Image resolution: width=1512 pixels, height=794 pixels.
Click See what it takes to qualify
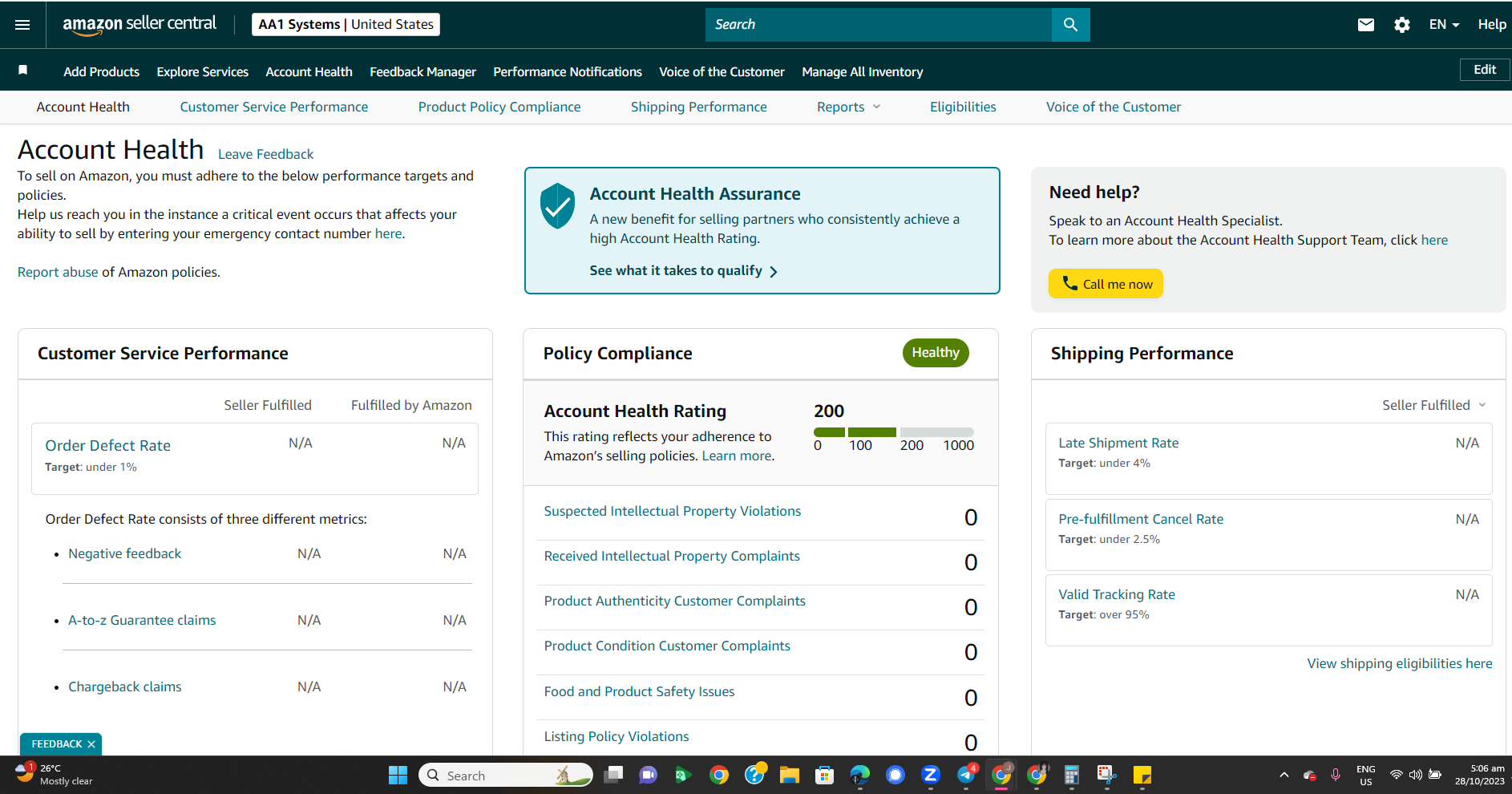684,271
